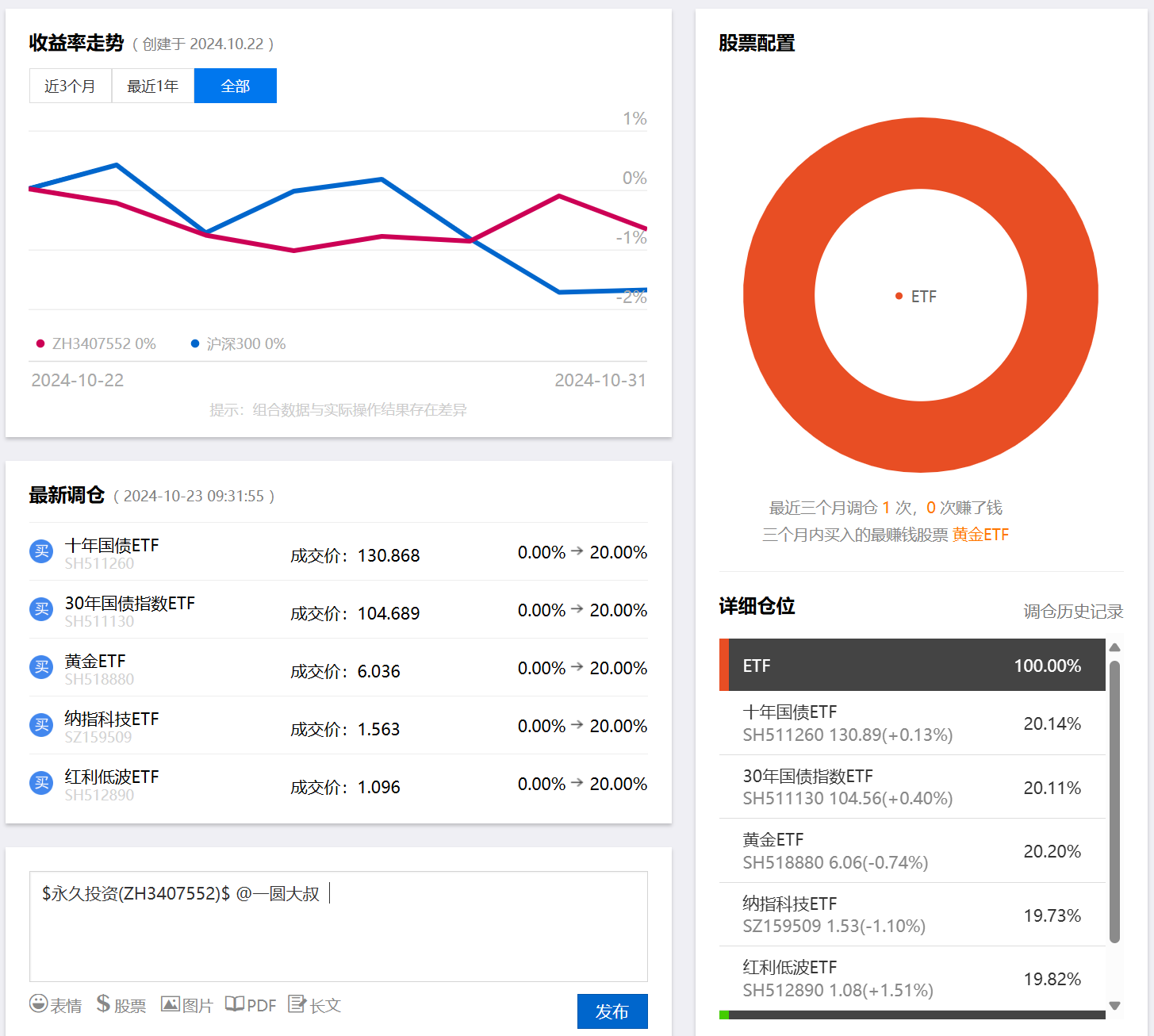Viewport: 1154px width, 1036px height.
Task: Open 30年国债指数ETF in latest rebalancing list
Action: [x=130, y=603]
